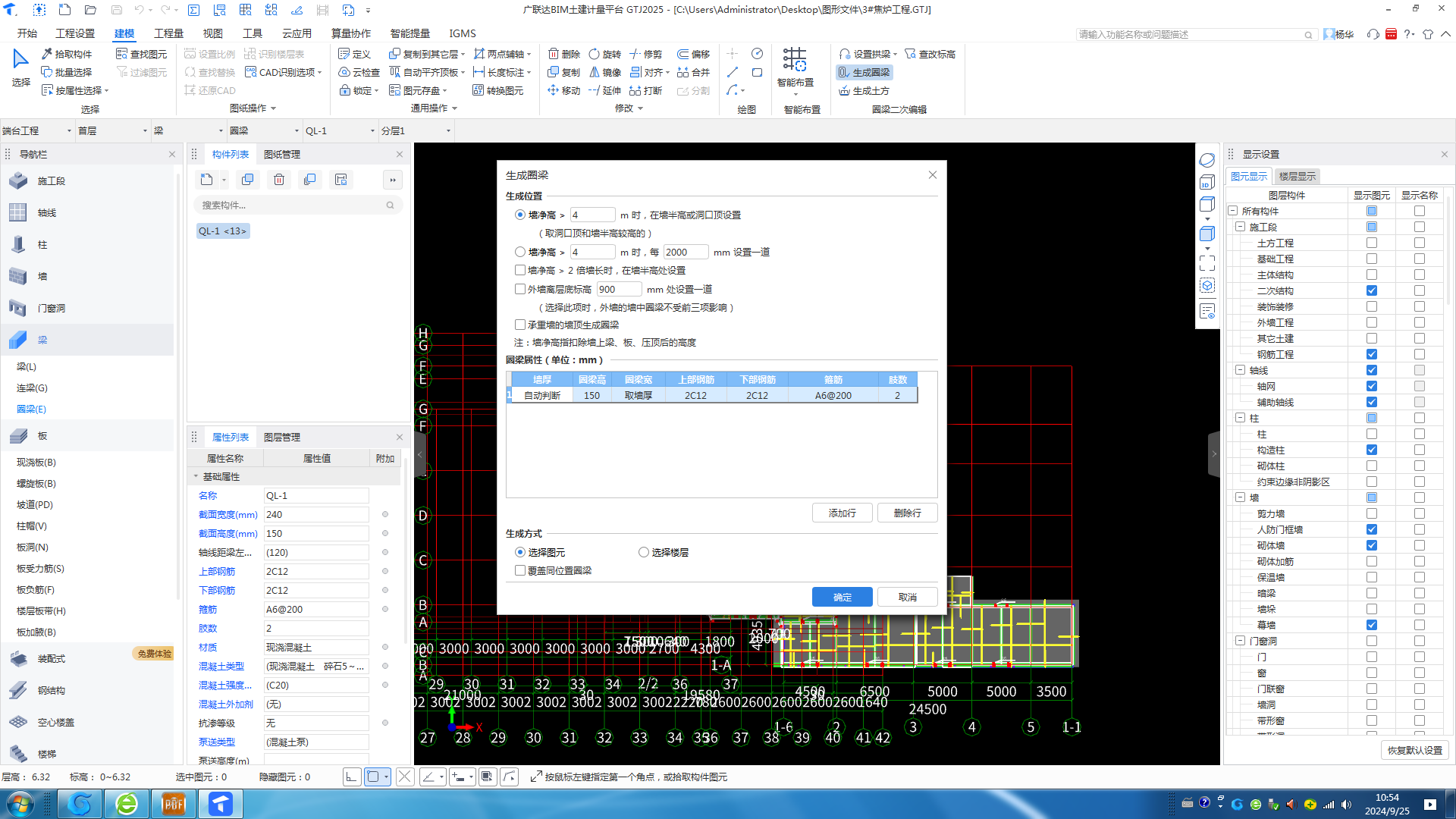Click the 添加行 button
The height and width of the screenshot is (819, 1456).
(842, 513)
